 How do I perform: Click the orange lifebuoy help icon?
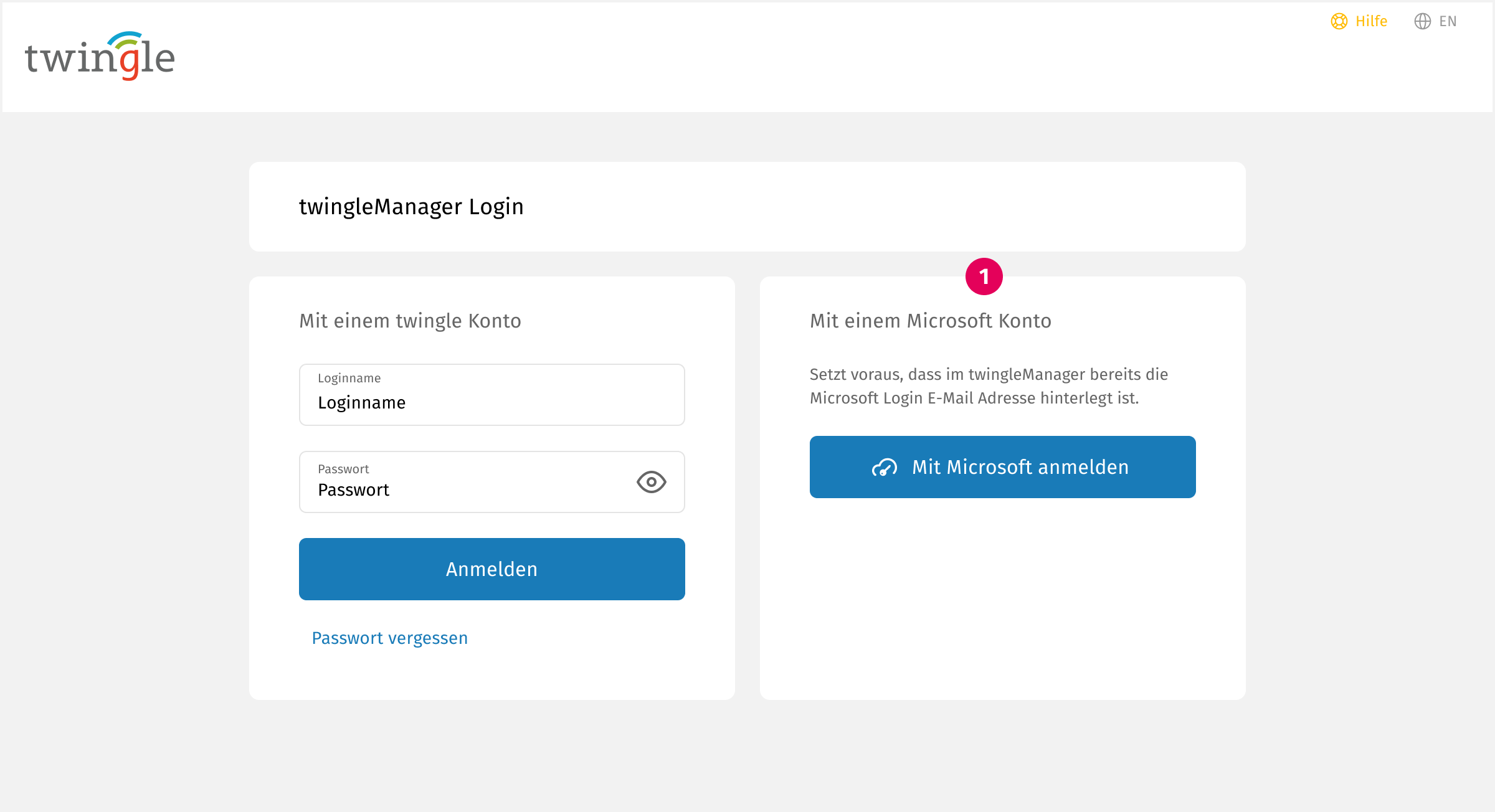coord(1339,21)
